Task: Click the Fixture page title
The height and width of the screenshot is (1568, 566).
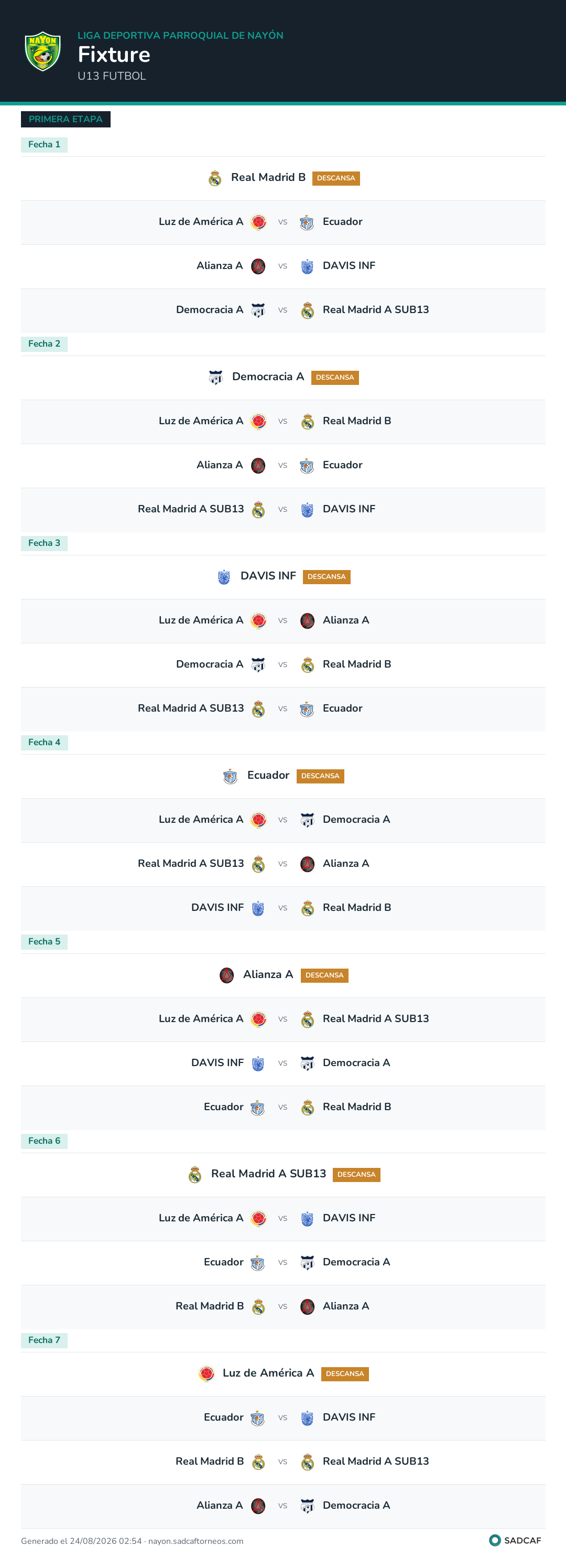Action: (x=114, y=55)
